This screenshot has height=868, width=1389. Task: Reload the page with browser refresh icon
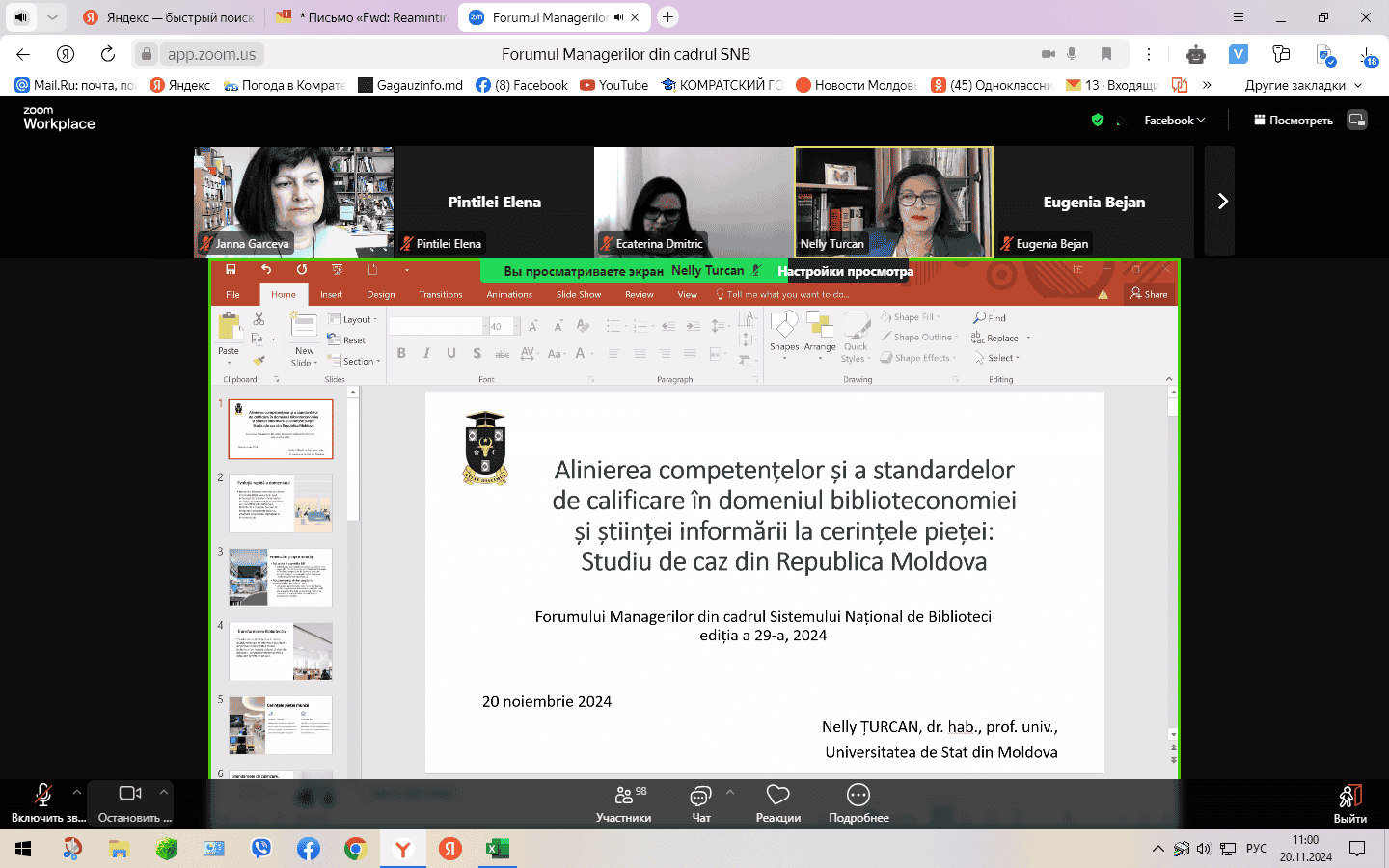pyautogui.click(x=108, y=54)
